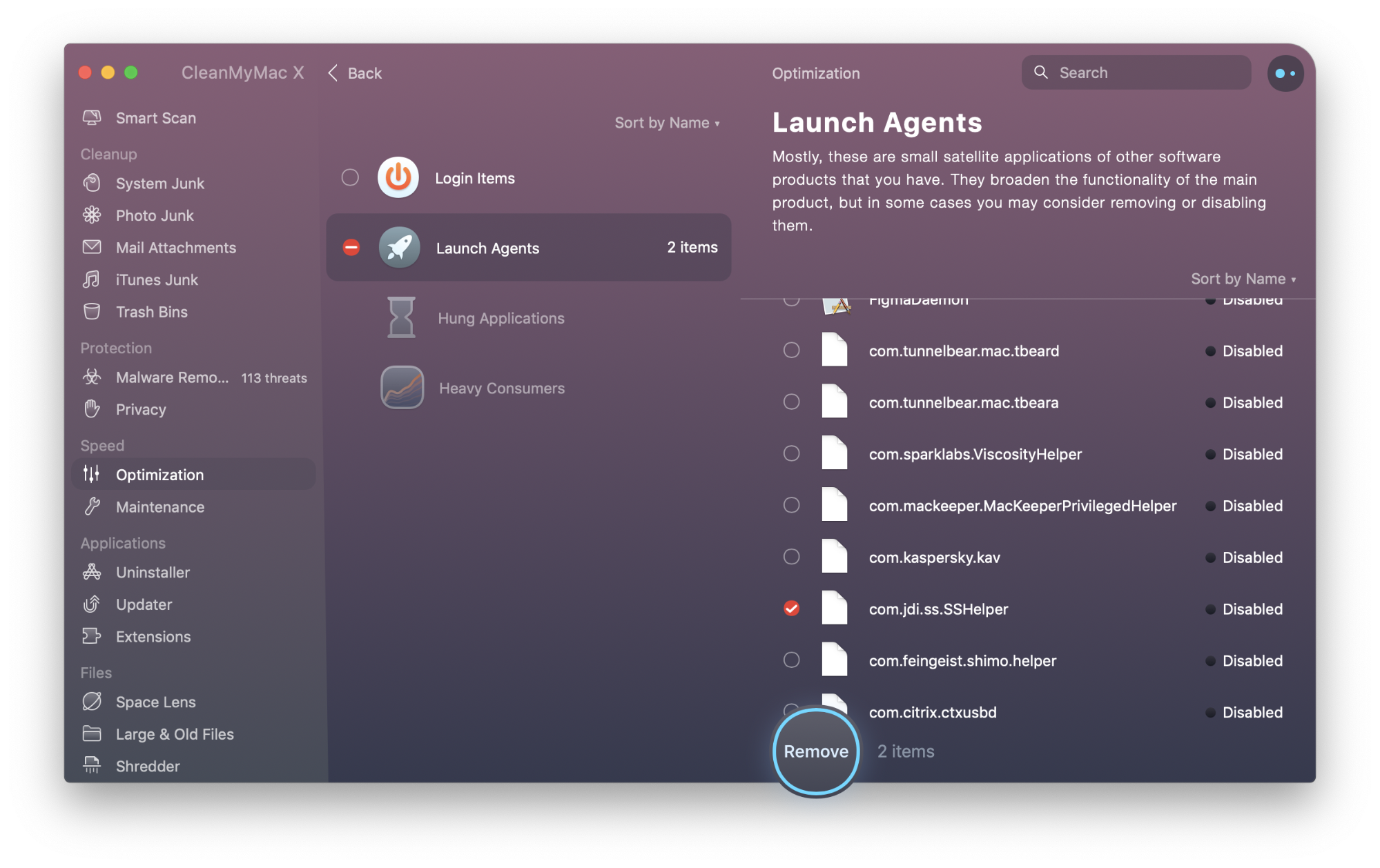Open the Extensions module
The height and width of the screenshot is (868, 1380).
193,636
